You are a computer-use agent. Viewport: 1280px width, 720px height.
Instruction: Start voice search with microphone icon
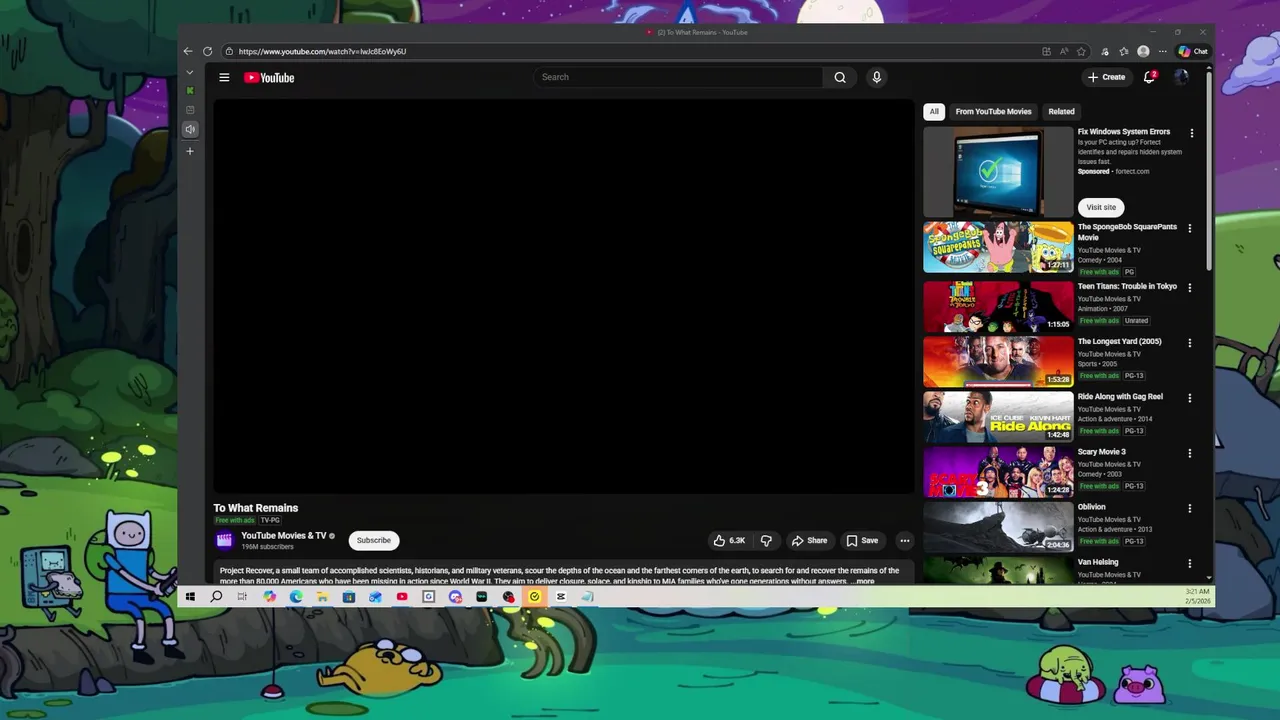[876, 77]
